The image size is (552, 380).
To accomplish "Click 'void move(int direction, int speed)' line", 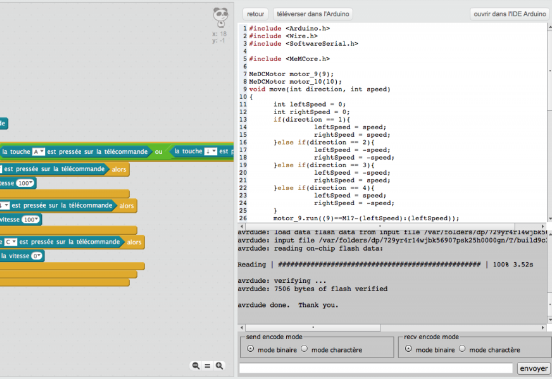I will [320, 89].
